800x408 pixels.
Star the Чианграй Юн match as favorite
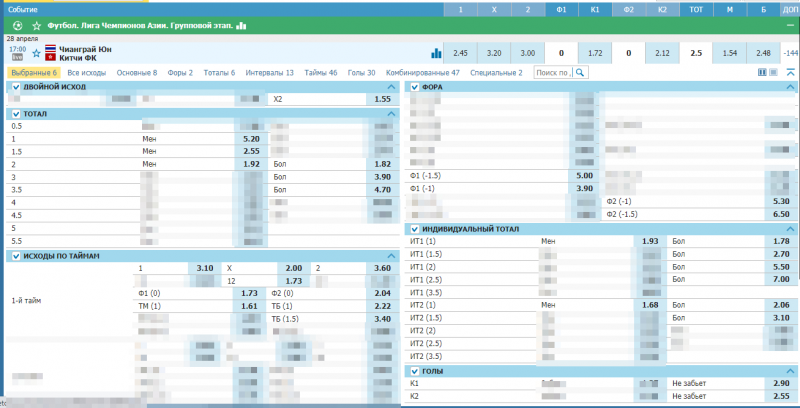[x=37, y=53]
